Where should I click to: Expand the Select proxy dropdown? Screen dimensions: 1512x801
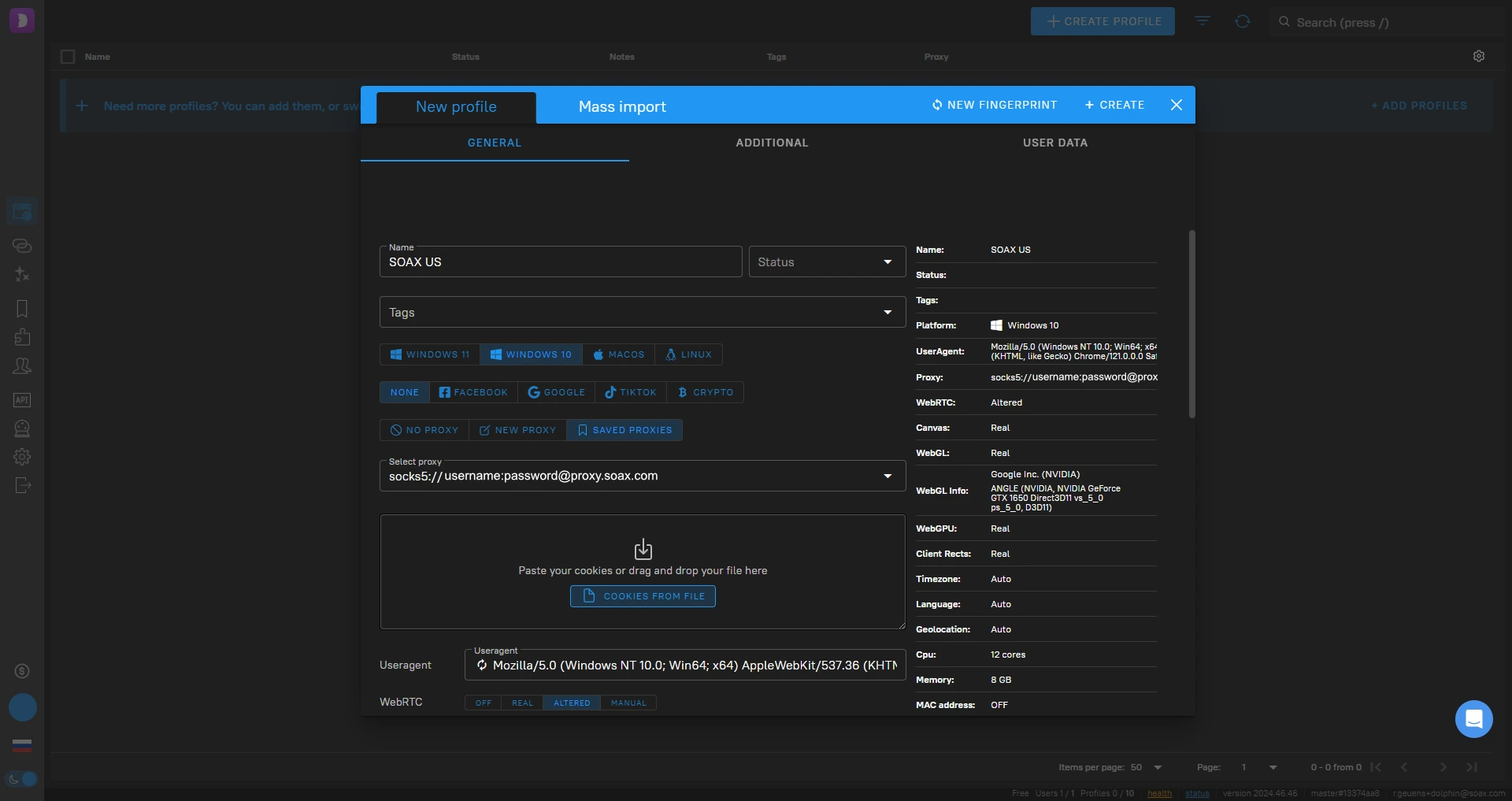coord(888,476)
